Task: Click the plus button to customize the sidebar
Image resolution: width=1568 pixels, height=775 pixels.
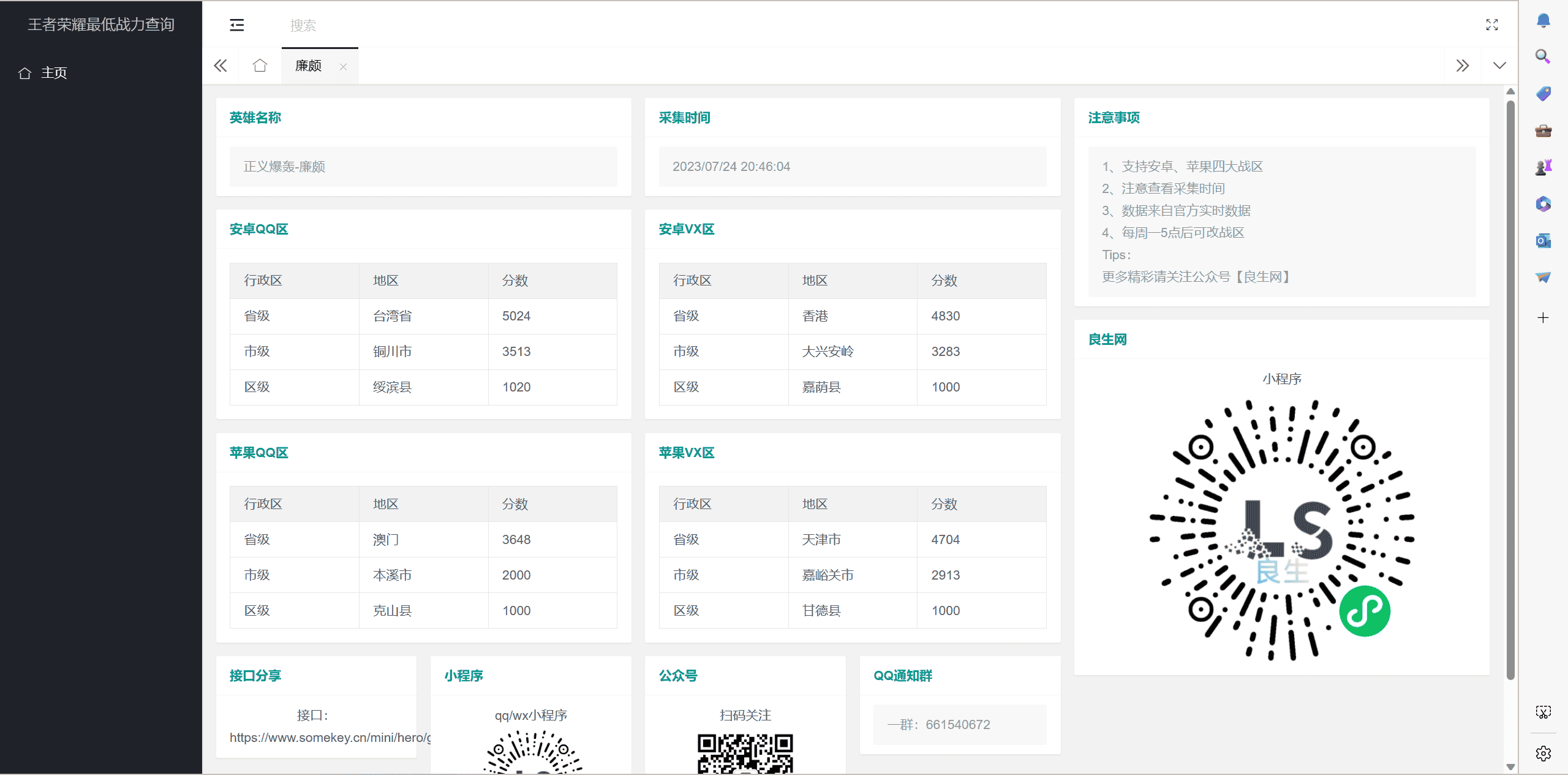Action: point(1543,317)
